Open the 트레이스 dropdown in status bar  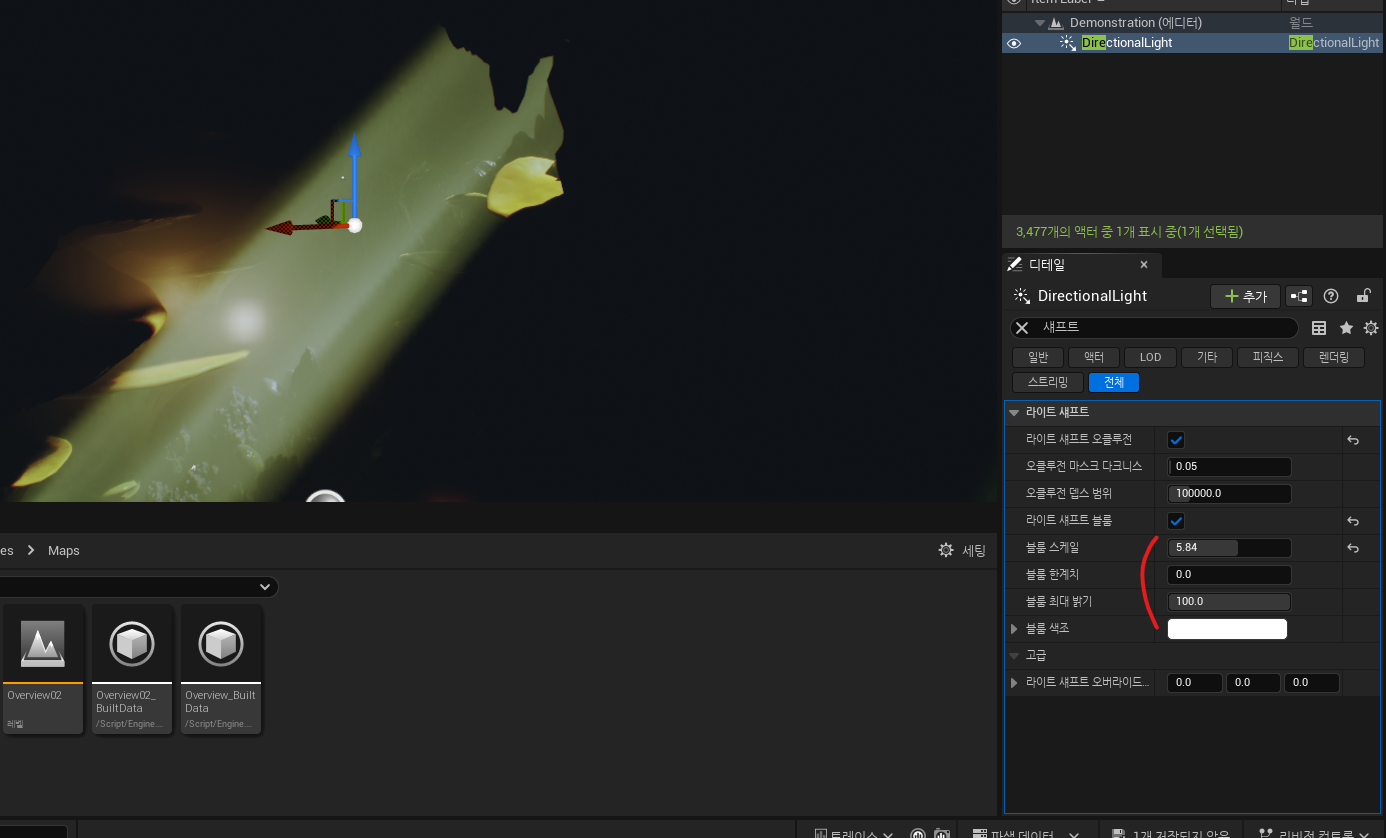[853, 834]
